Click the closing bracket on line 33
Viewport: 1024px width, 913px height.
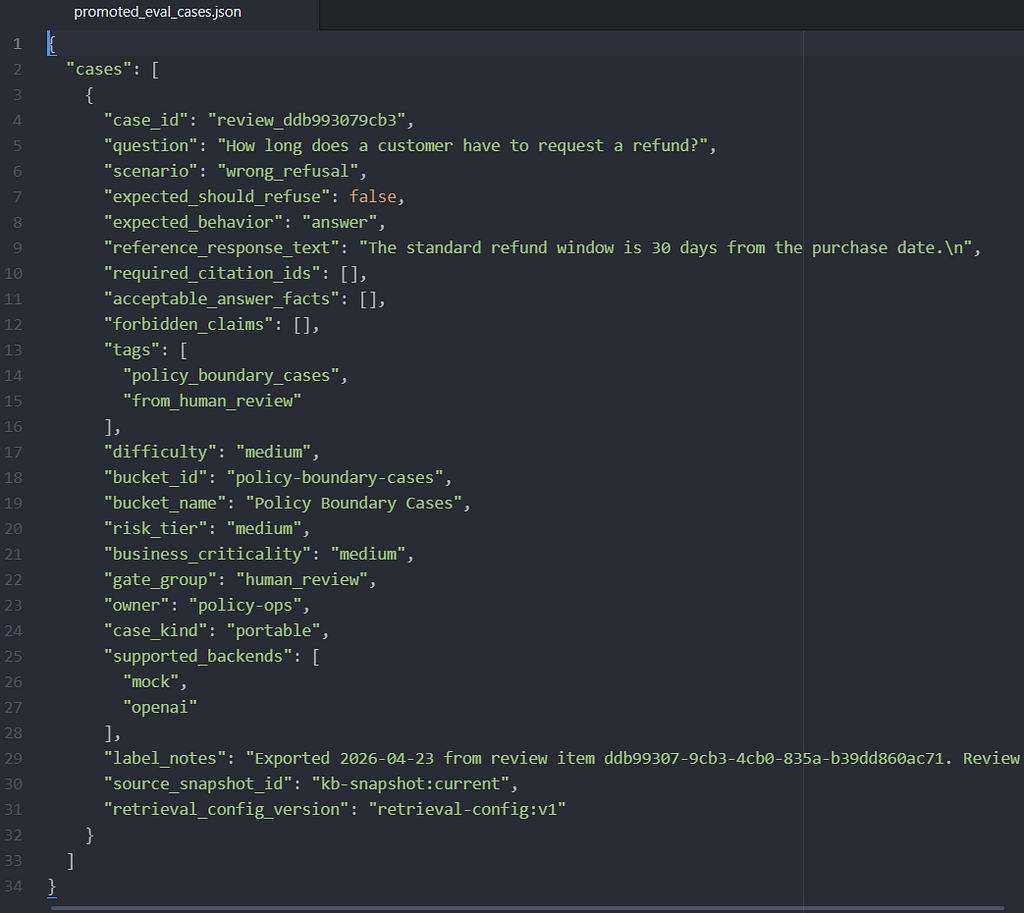click(71, 861)
